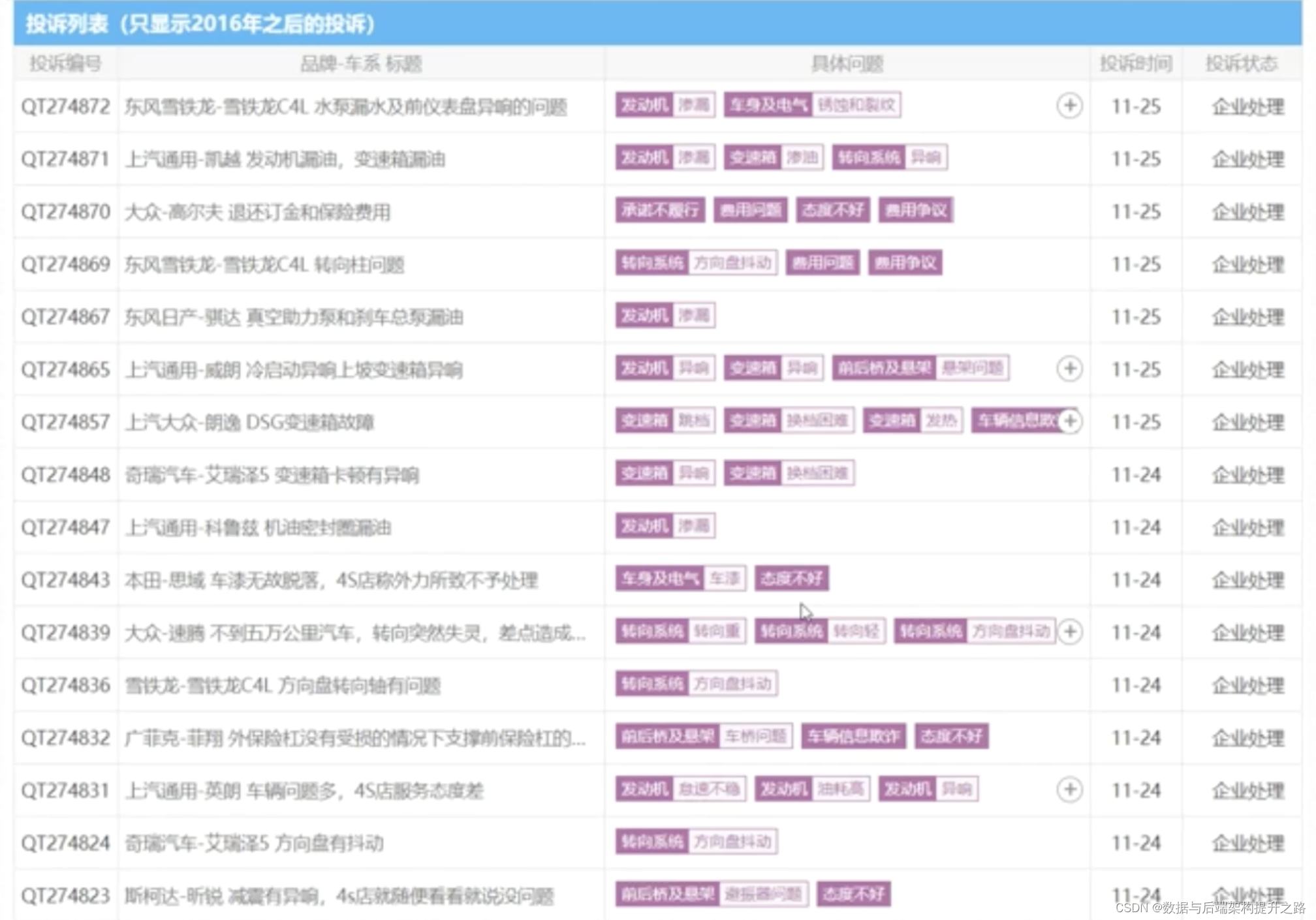The width and height of the screenshot is (1316, 920).
Task: Open title 大众-高尔夫 退还订金和保险费用
Action: point(257,212)
